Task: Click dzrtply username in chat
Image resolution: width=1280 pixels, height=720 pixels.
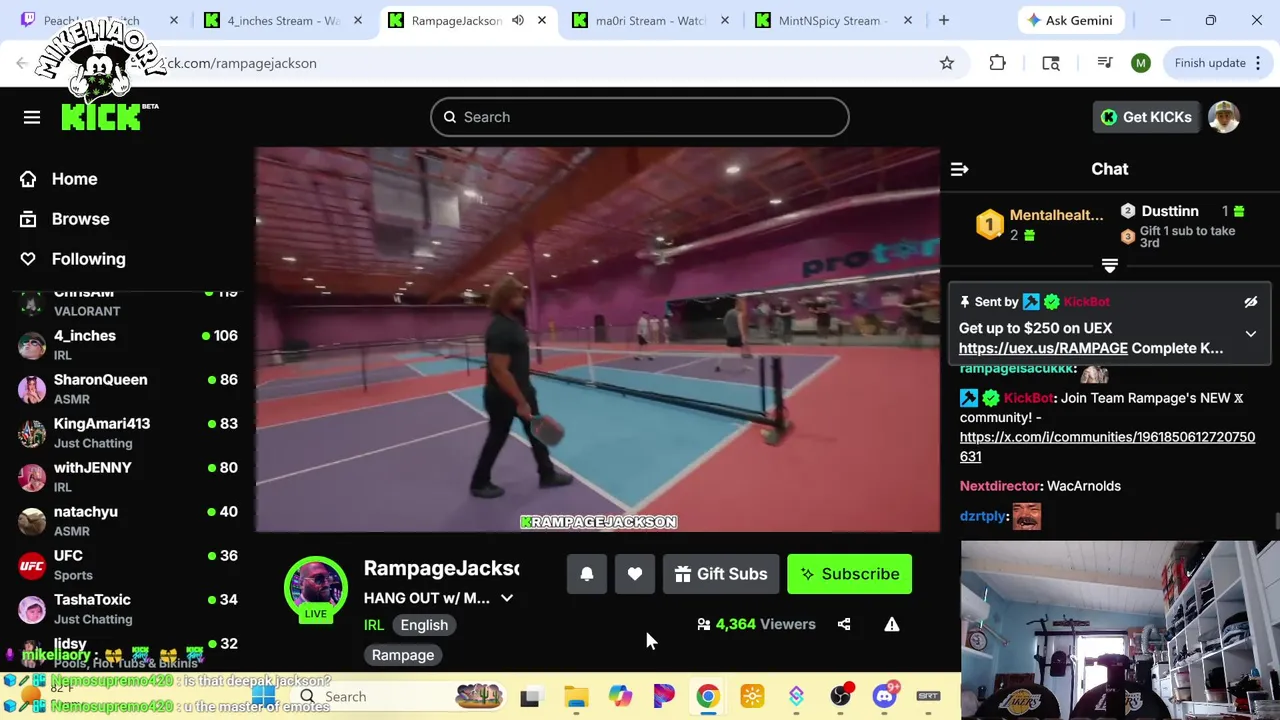Action: point(983,516)
